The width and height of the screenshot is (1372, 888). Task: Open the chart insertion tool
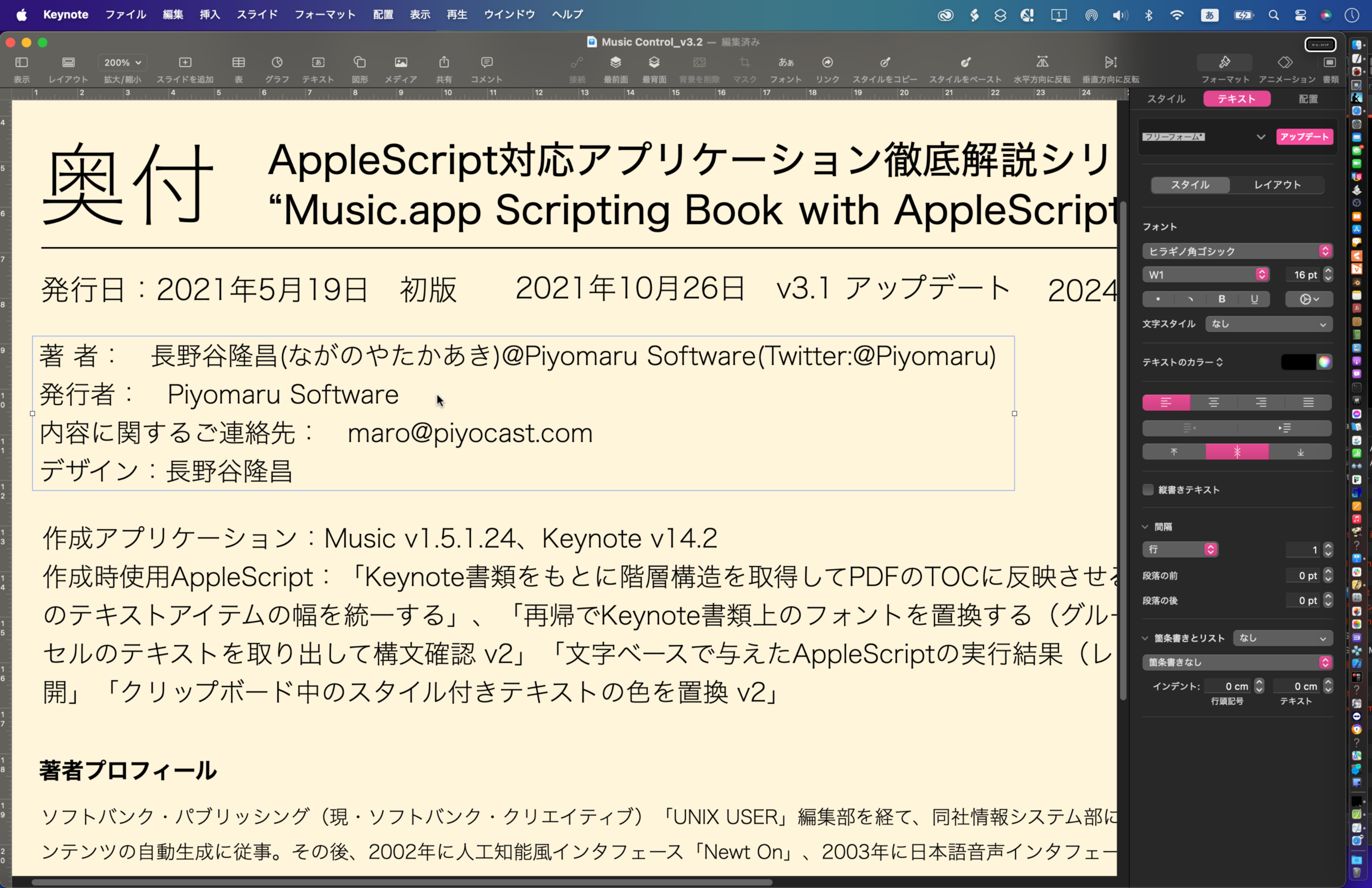click(277, 64)
